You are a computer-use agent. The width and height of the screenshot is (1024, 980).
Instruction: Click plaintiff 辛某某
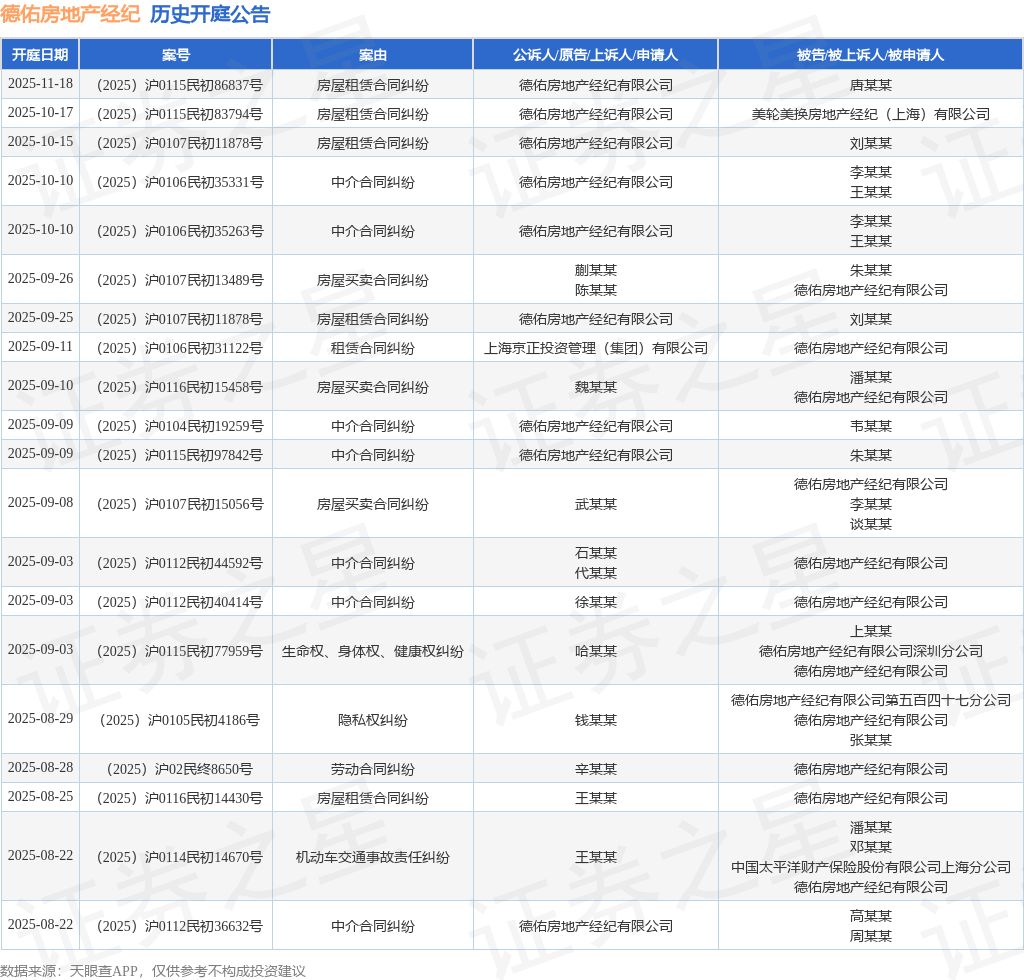tap(596, 769)
